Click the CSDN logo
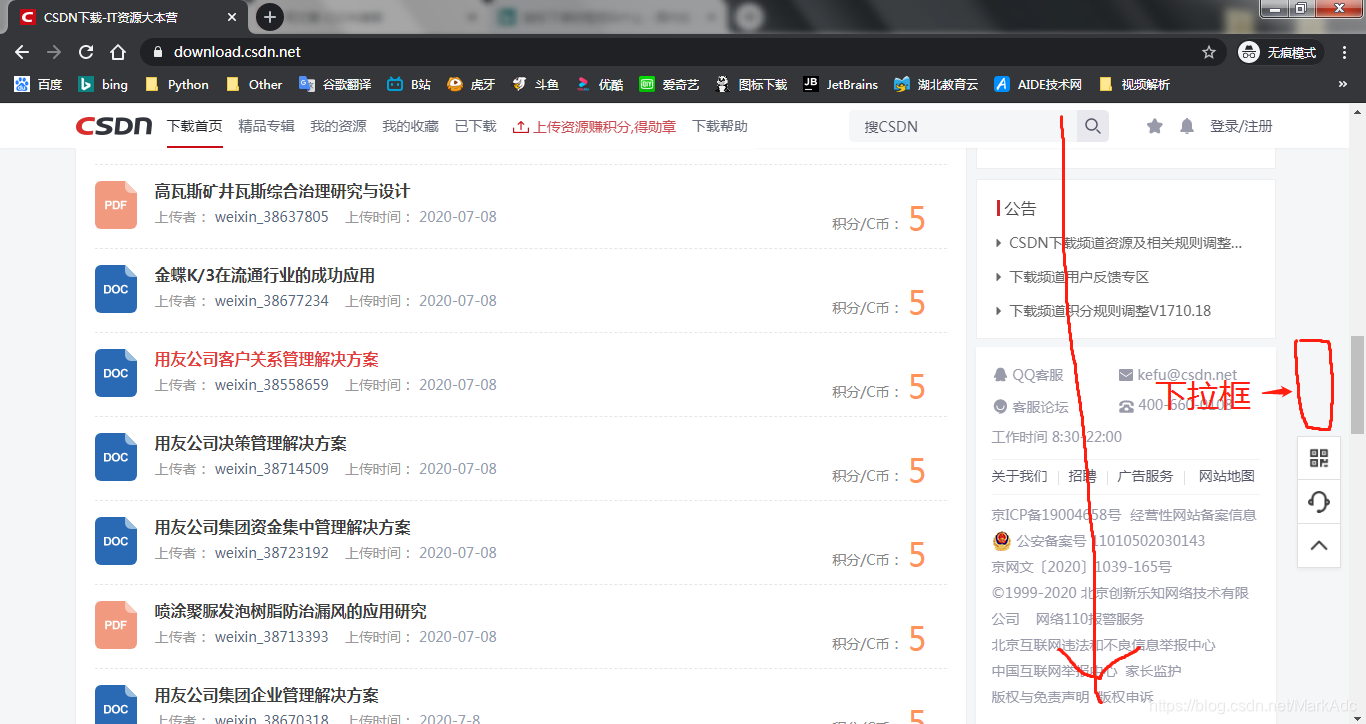 coord(114,126)
